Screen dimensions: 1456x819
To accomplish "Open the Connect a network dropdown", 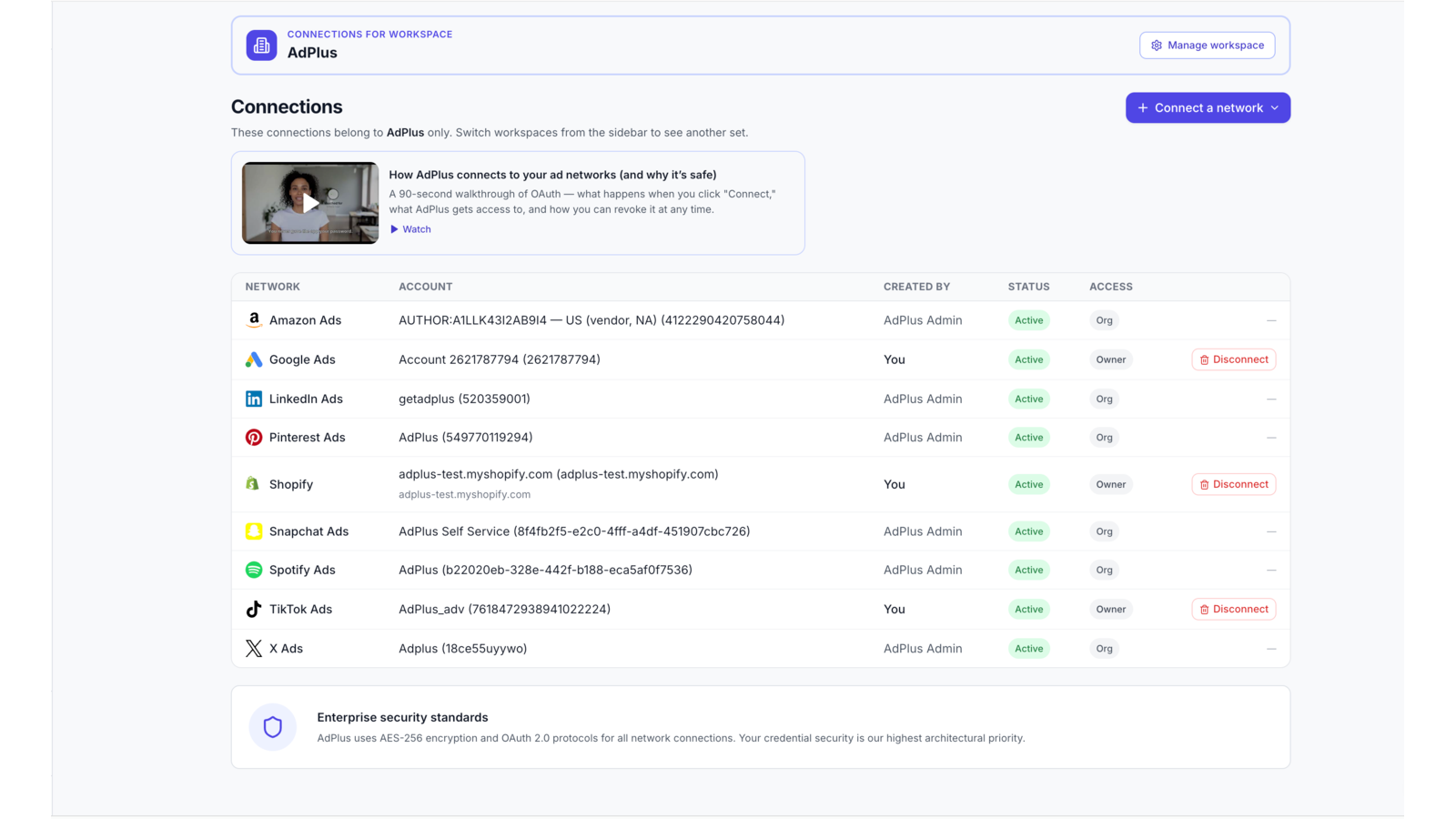I will [1208, 108].
